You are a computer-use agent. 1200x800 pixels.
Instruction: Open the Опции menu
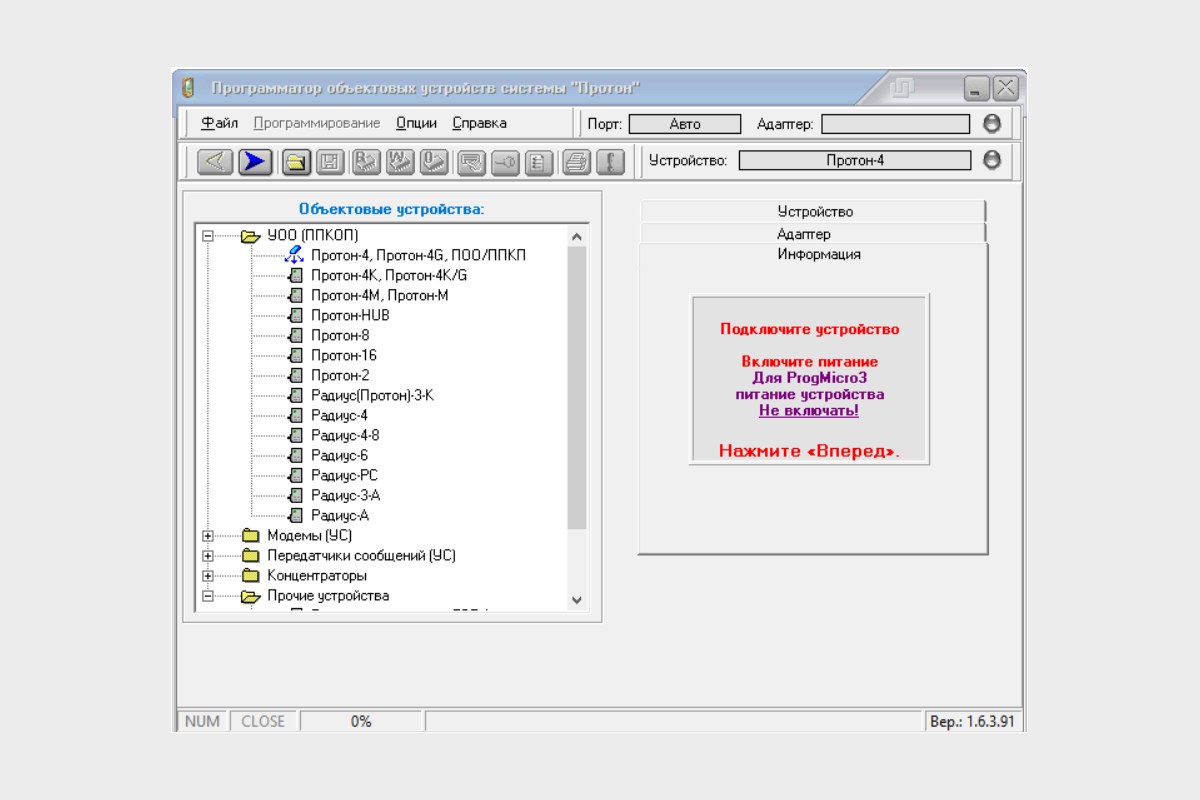coord(416,123)
